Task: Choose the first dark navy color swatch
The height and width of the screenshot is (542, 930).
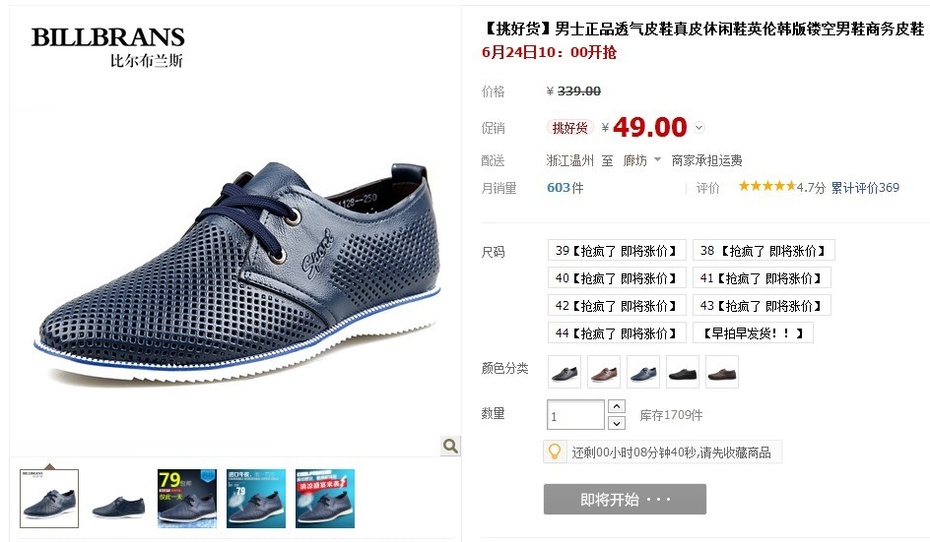Action: point(564,372)
